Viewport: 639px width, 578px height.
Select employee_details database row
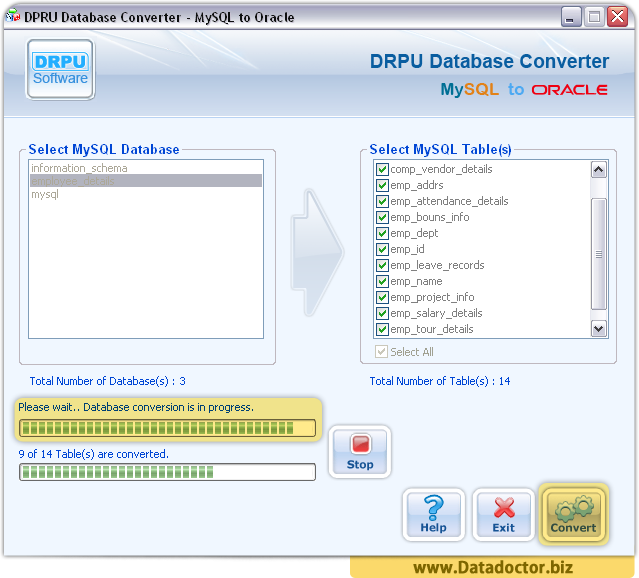pos(145,181)
